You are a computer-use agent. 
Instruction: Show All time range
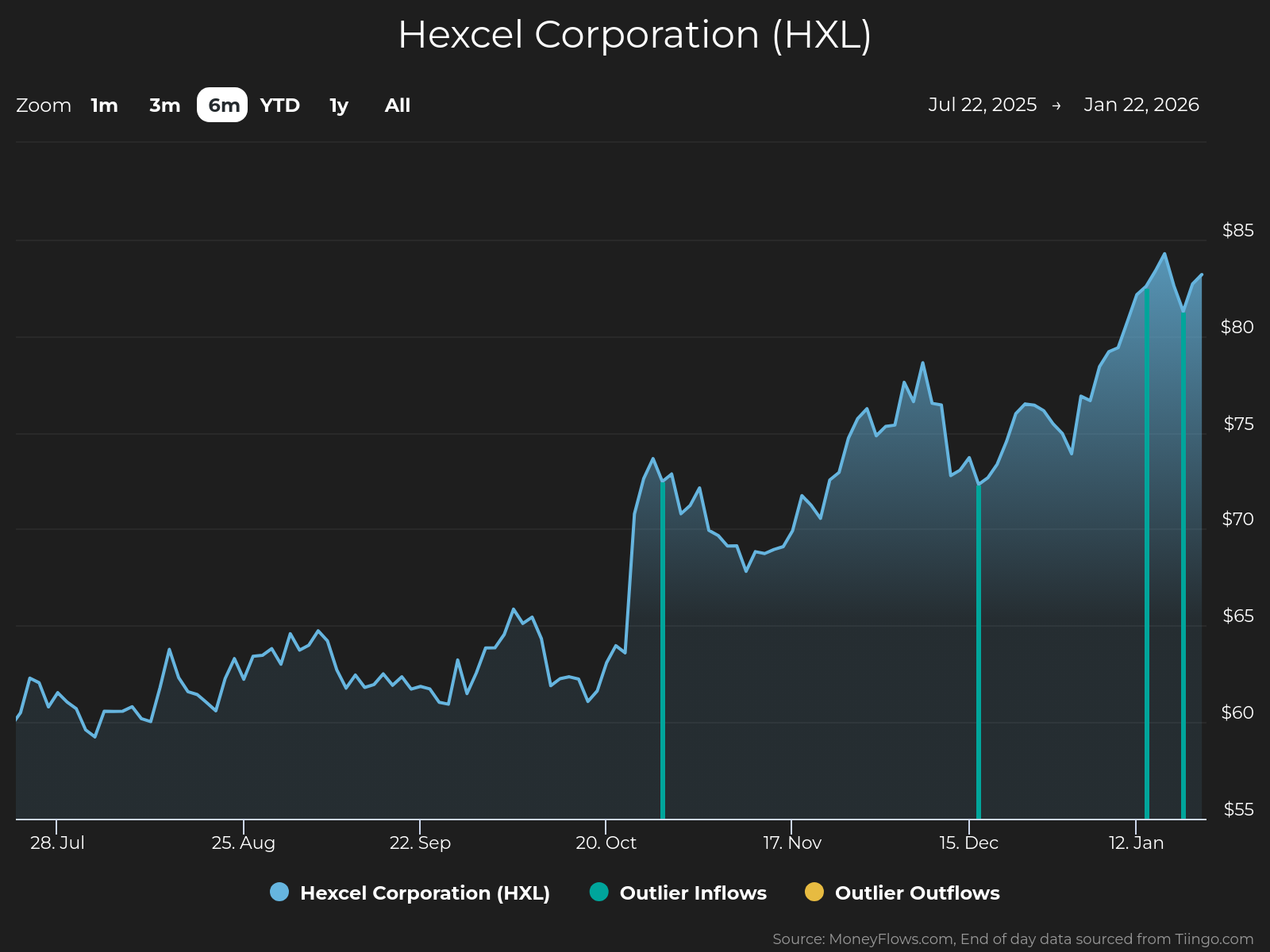pyautogui.click(x=398, y=106)
